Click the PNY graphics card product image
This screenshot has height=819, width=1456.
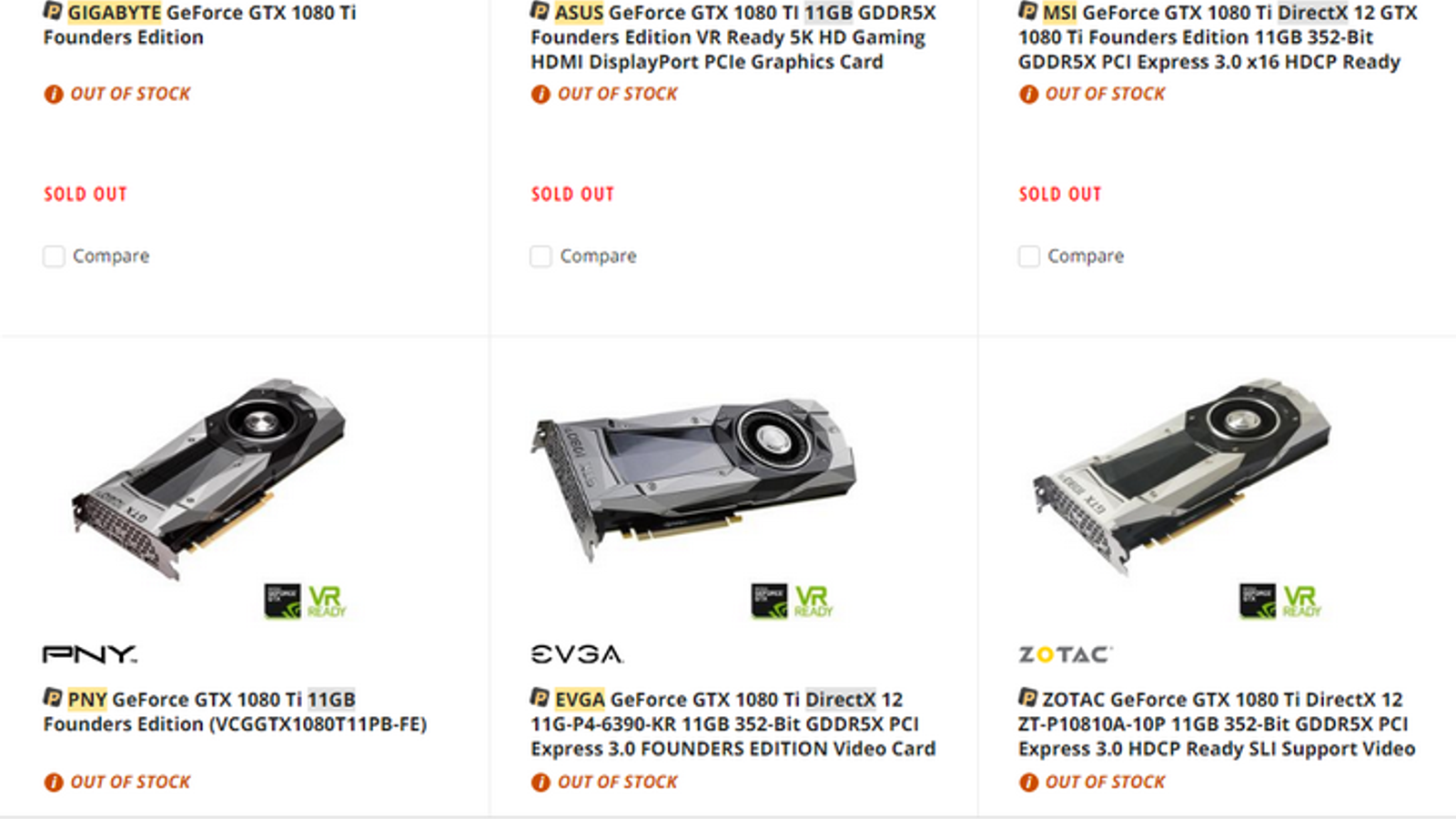(x=209, y=478)
